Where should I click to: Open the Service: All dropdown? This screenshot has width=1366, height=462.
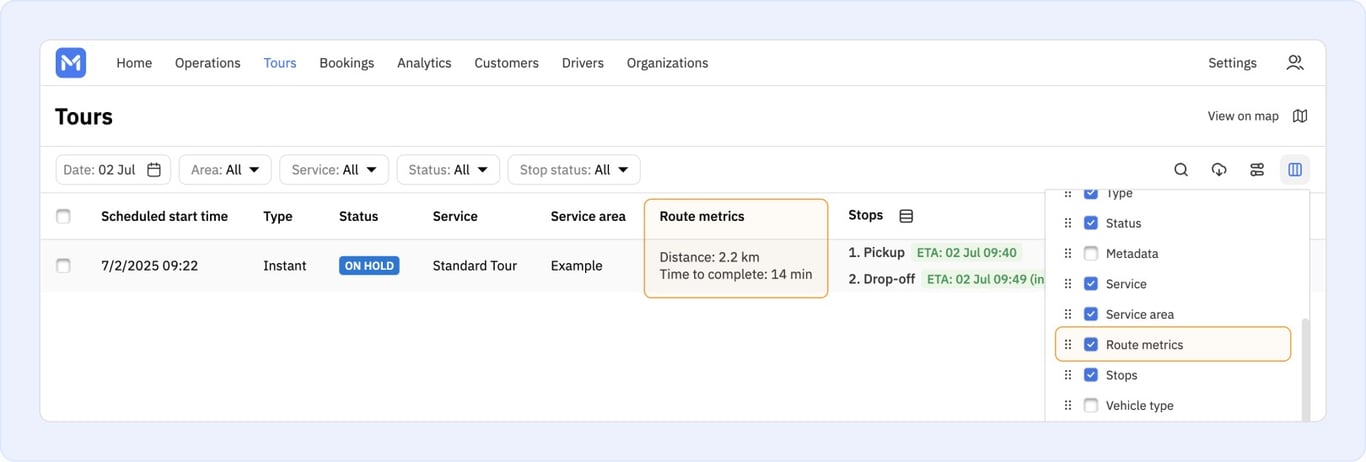point(334,170)
